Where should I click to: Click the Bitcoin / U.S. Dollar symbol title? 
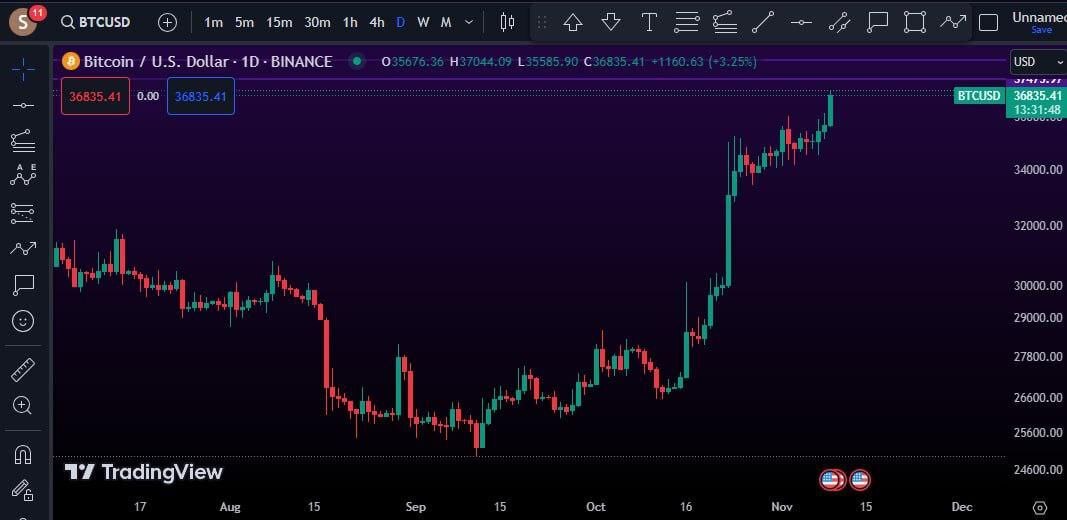[x=208, y=62]
